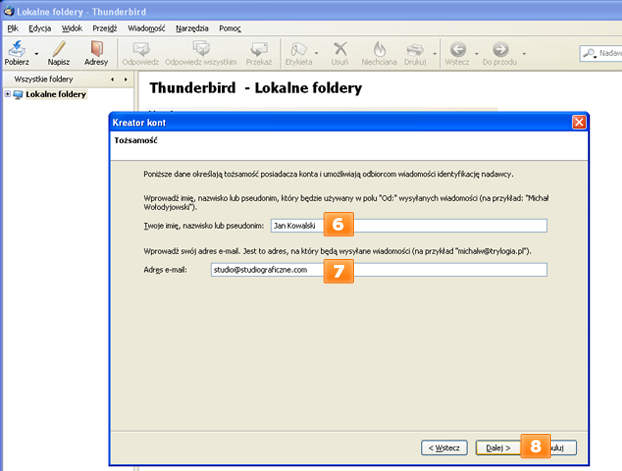
Task: Open the Edycja menu
Action: (40, 28)
